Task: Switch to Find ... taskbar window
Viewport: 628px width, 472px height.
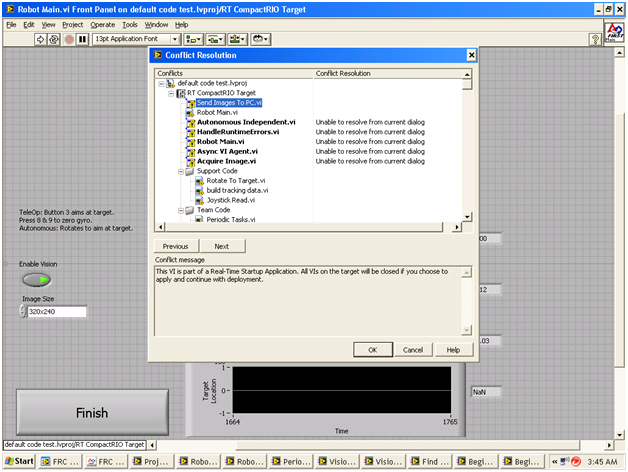Action: [431, 462]
